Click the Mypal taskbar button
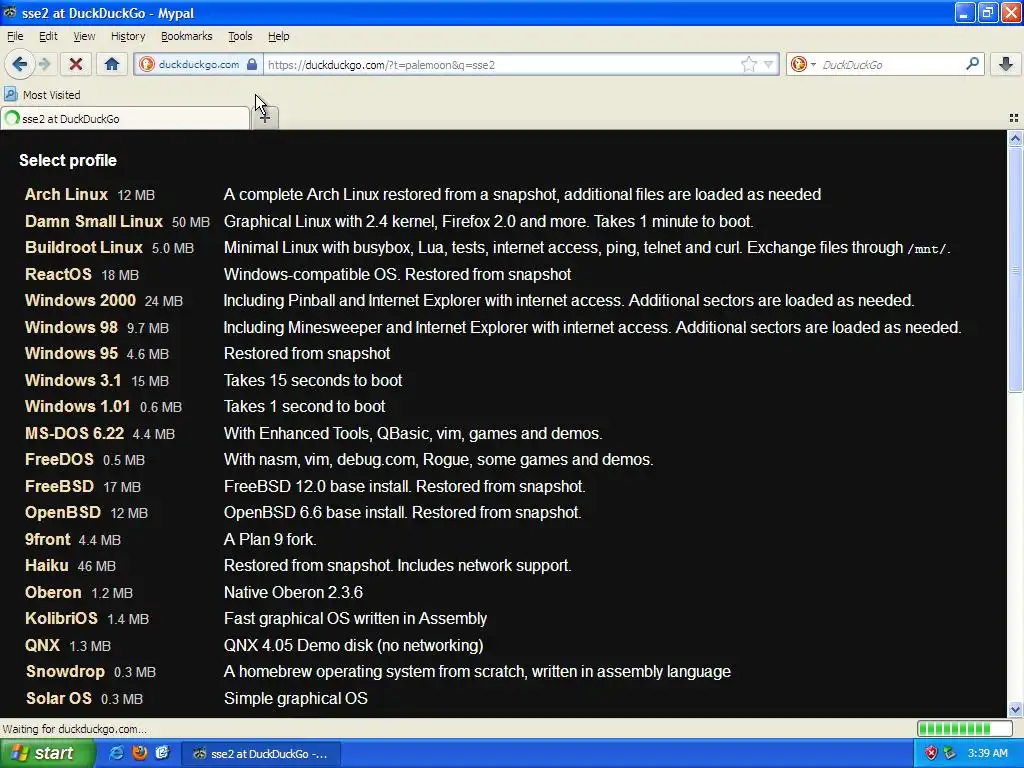Screen dimensions: 1024x768 tap(259, 754)
